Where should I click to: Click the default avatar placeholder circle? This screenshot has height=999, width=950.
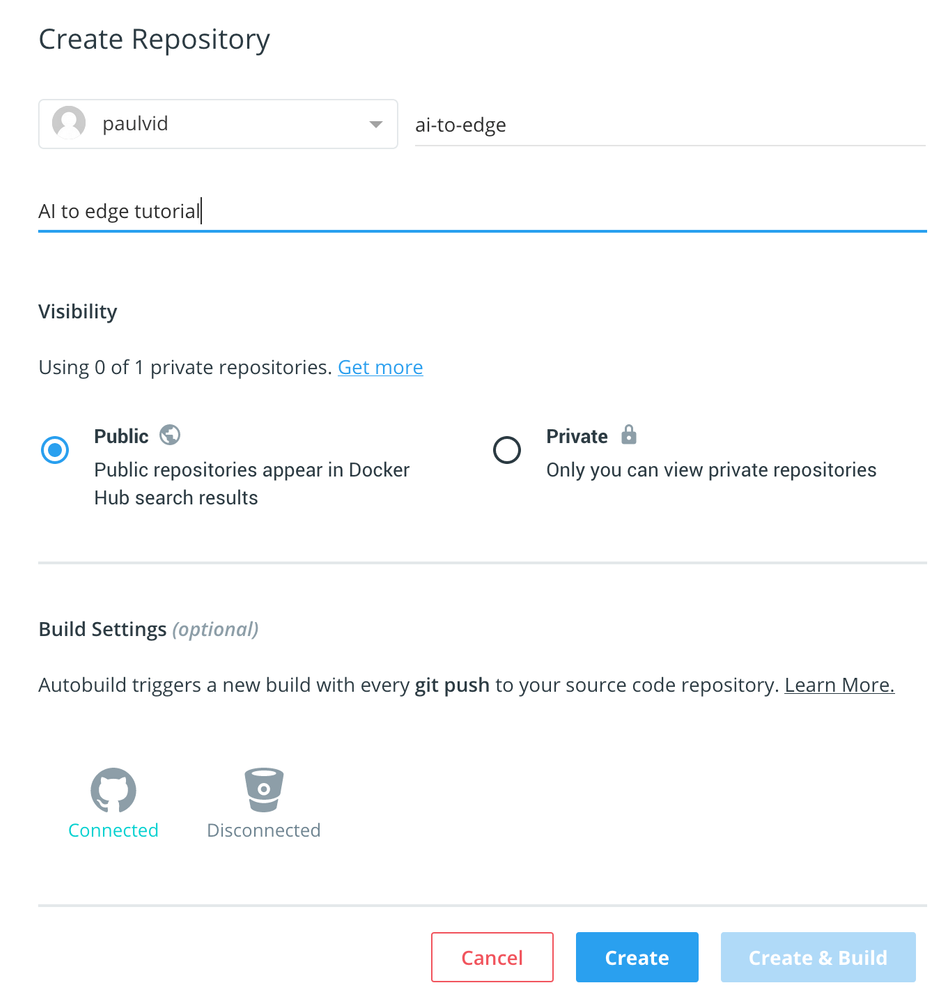coord(68,123)
